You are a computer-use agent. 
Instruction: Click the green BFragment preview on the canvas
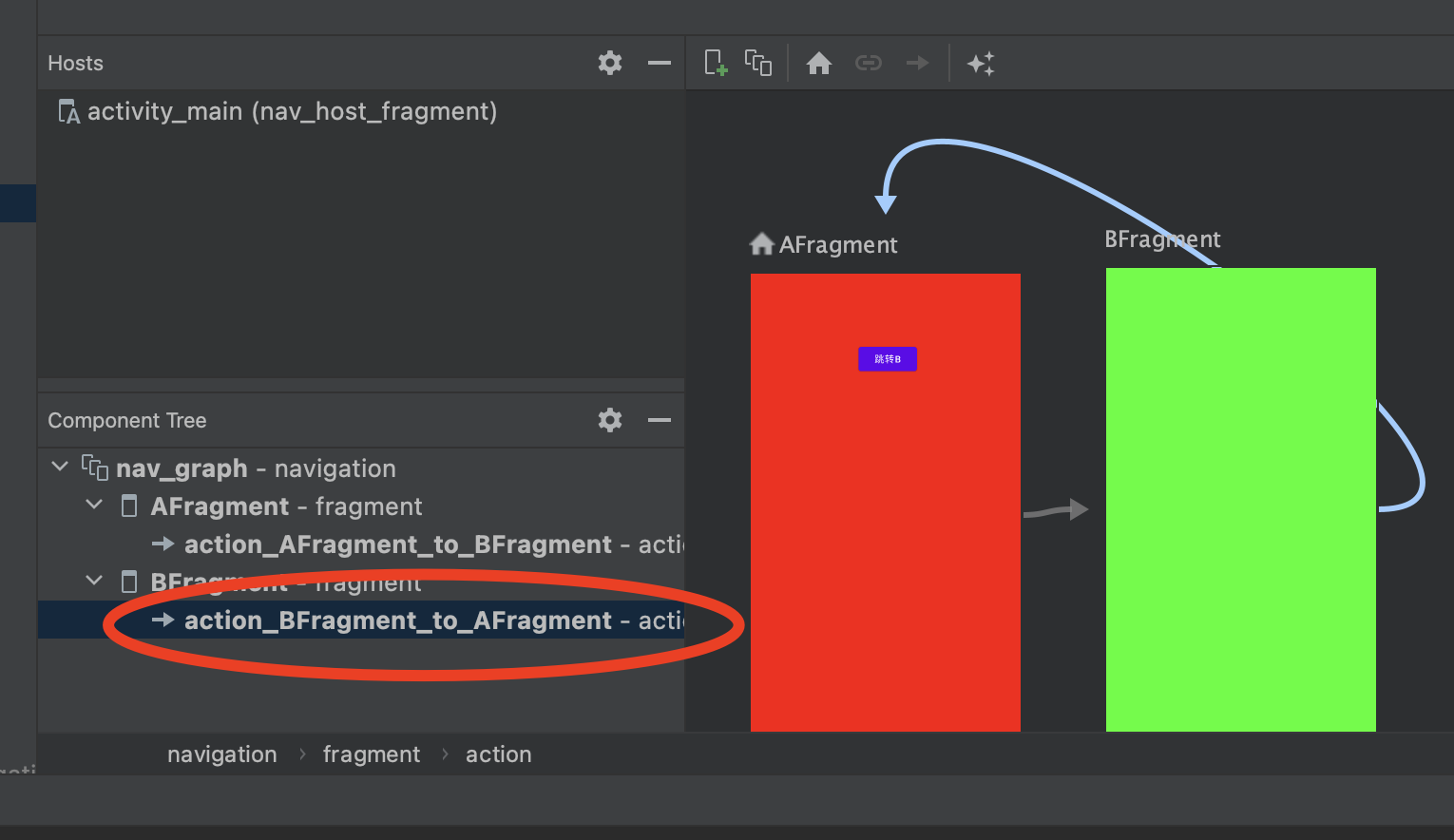(x=1241, y=500)
